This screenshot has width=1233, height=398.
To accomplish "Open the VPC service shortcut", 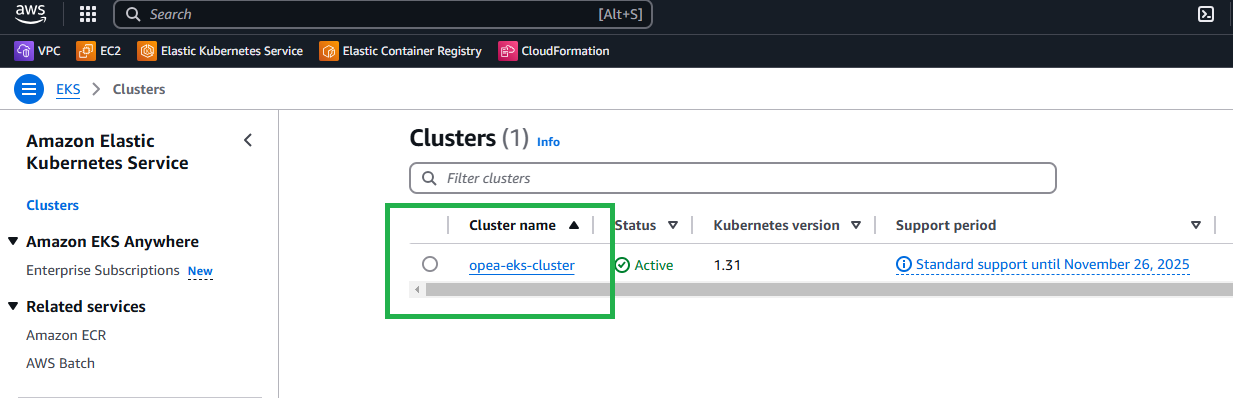I will [x=38, y=50].
